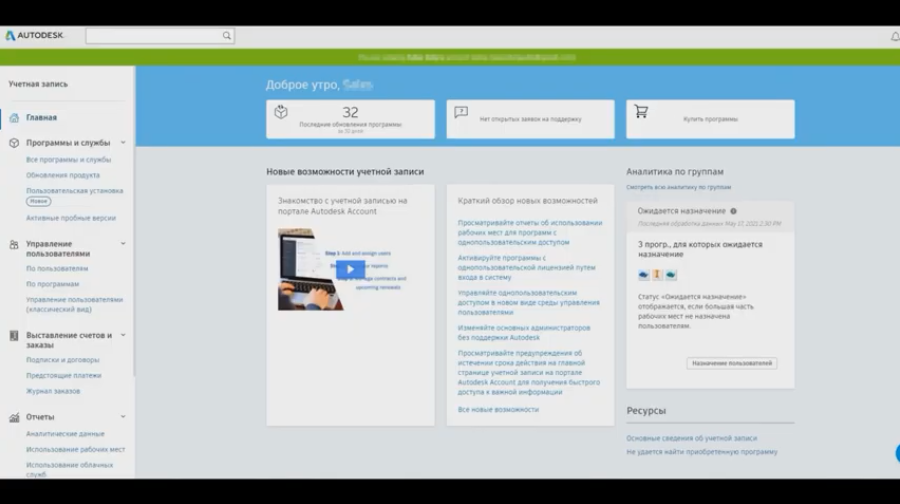Open the notifications bell
The image size is (900, 504).
[895, 37]
